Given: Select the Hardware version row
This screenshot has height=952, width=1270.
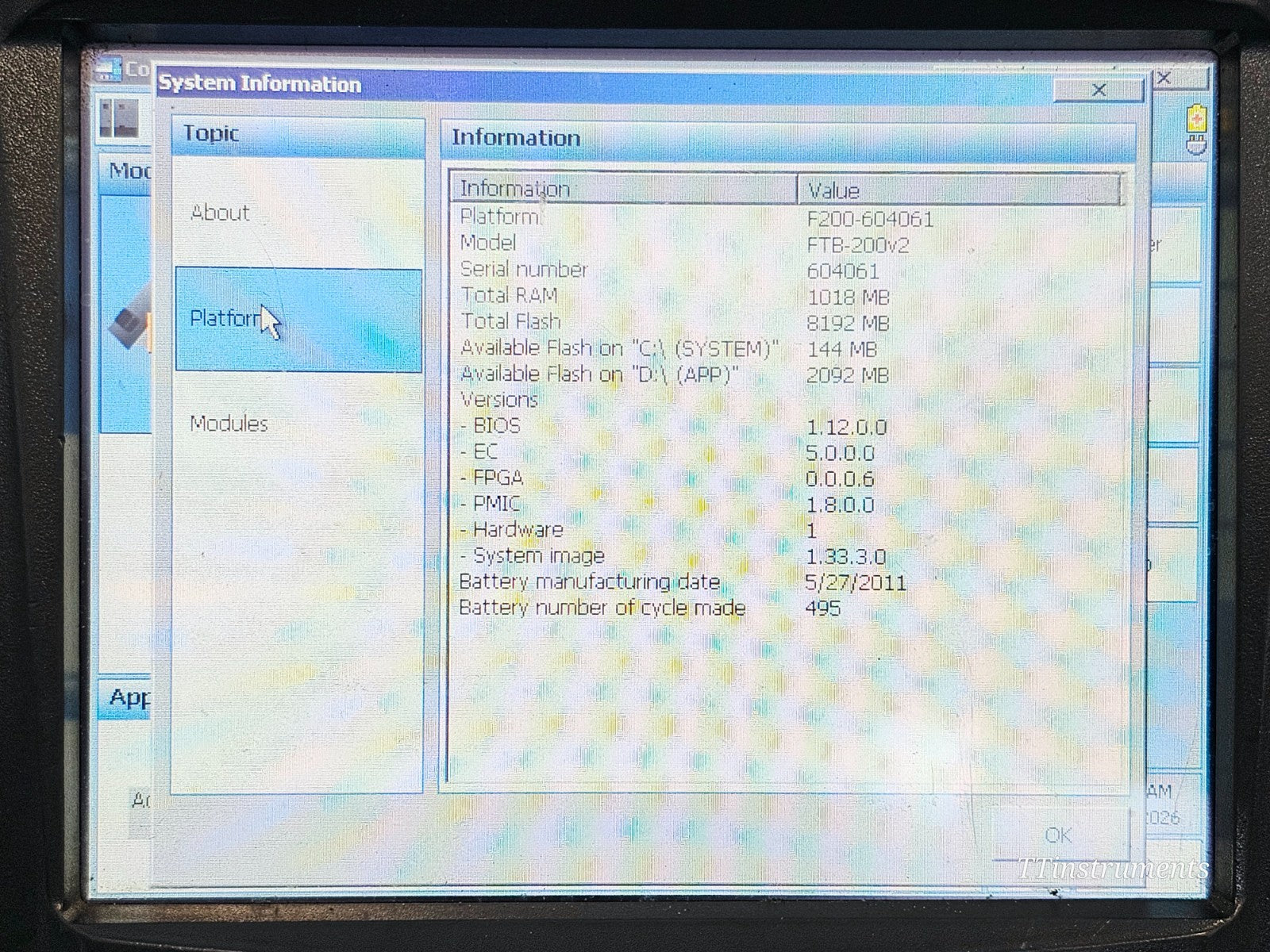Looking at the screenshot, I should [x=787, y=530].
